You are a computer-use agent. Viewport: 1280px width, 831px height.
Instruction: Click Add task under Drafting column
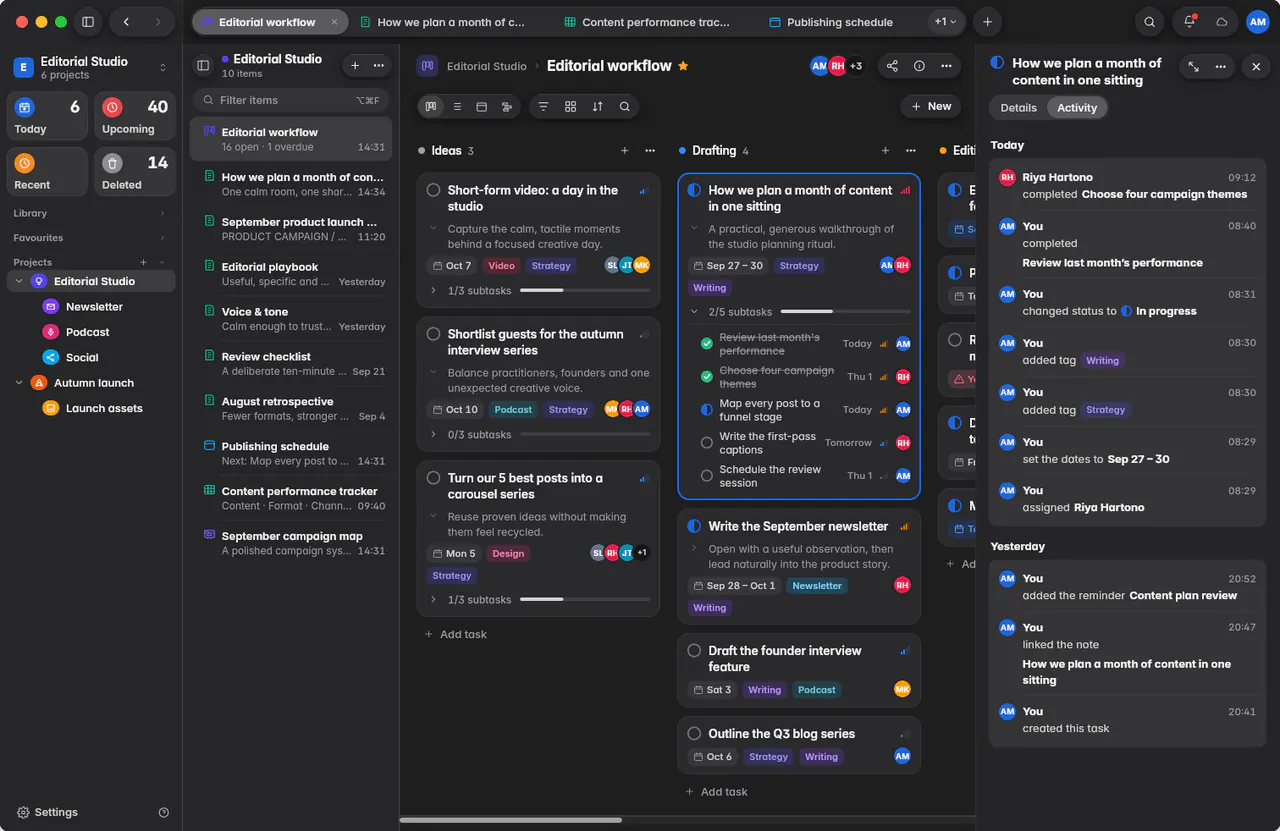pyautogui.click(x=716, y=791)
